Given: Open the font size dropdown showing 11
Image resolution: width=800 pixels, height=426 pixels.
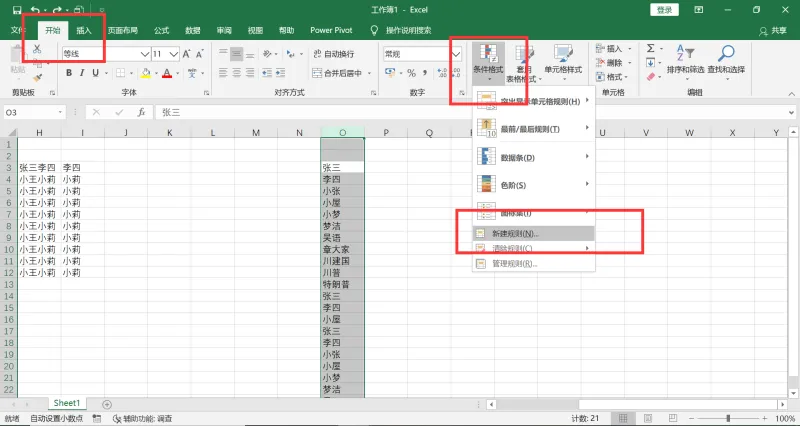Looking at the screenshot, I should pyautogui.click(x=174, y=54).
